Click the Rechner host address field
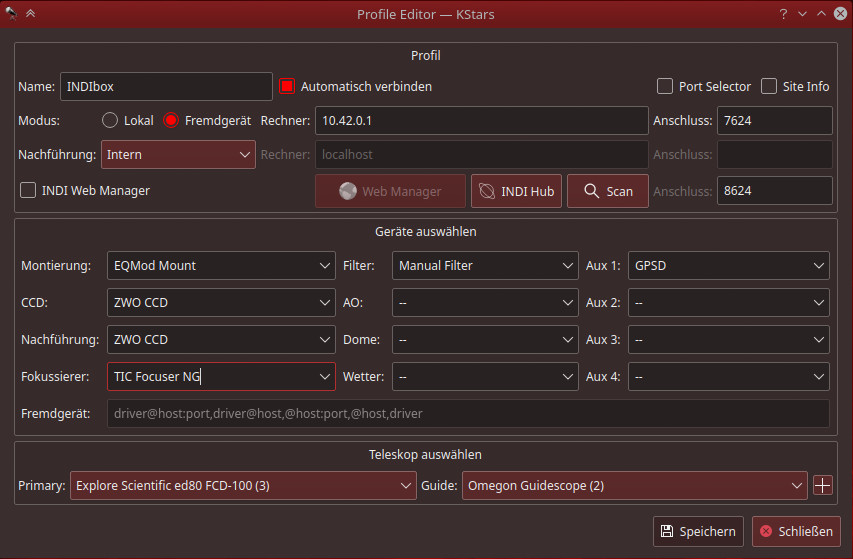 pos(481,120)
